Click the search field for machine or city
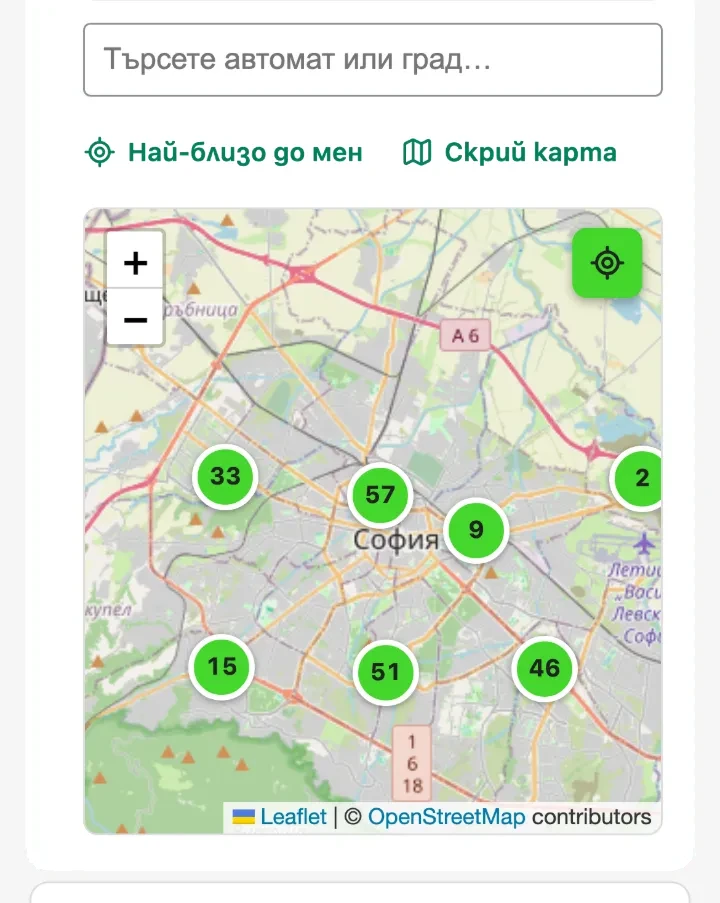720x903 pixels. 373,59
